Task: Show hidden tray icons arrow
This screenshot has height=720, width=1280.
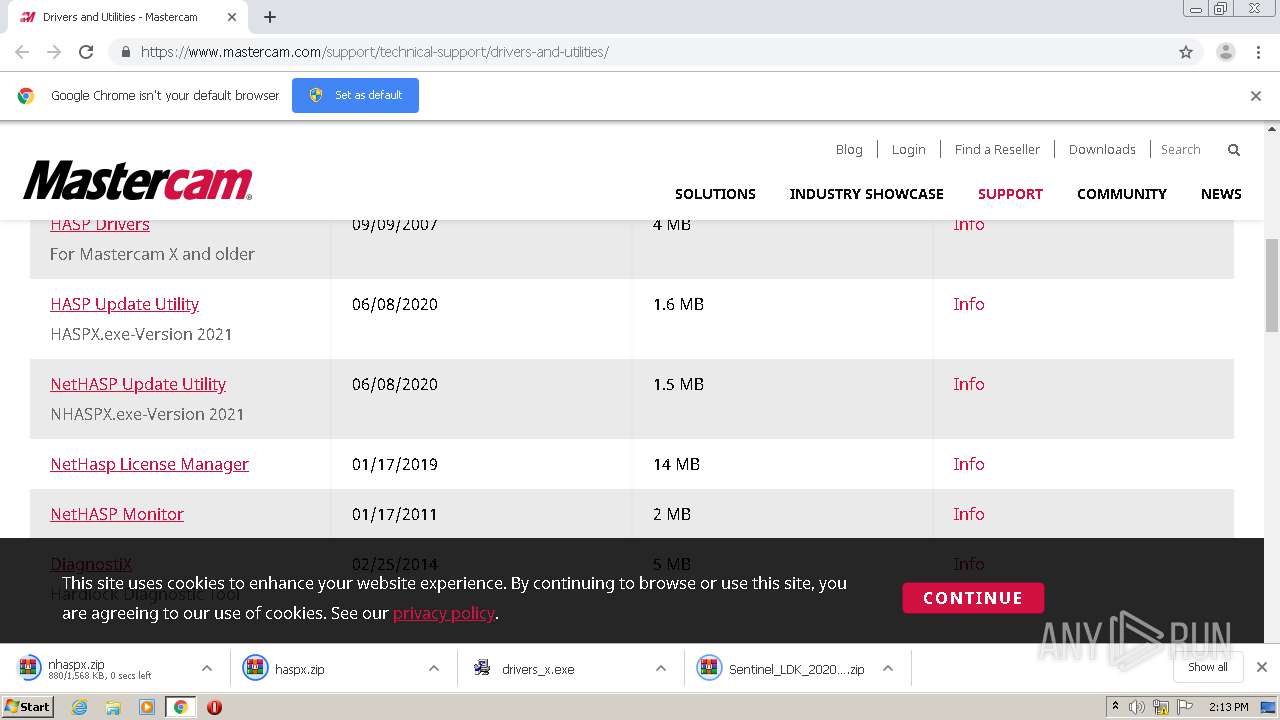Action: pyautogui.click(x=1115, y=707)
